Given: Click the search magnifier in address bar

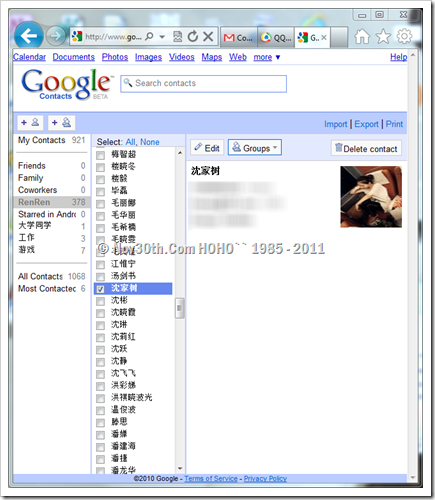Looking at the screenshot, I should coord(150,36).
